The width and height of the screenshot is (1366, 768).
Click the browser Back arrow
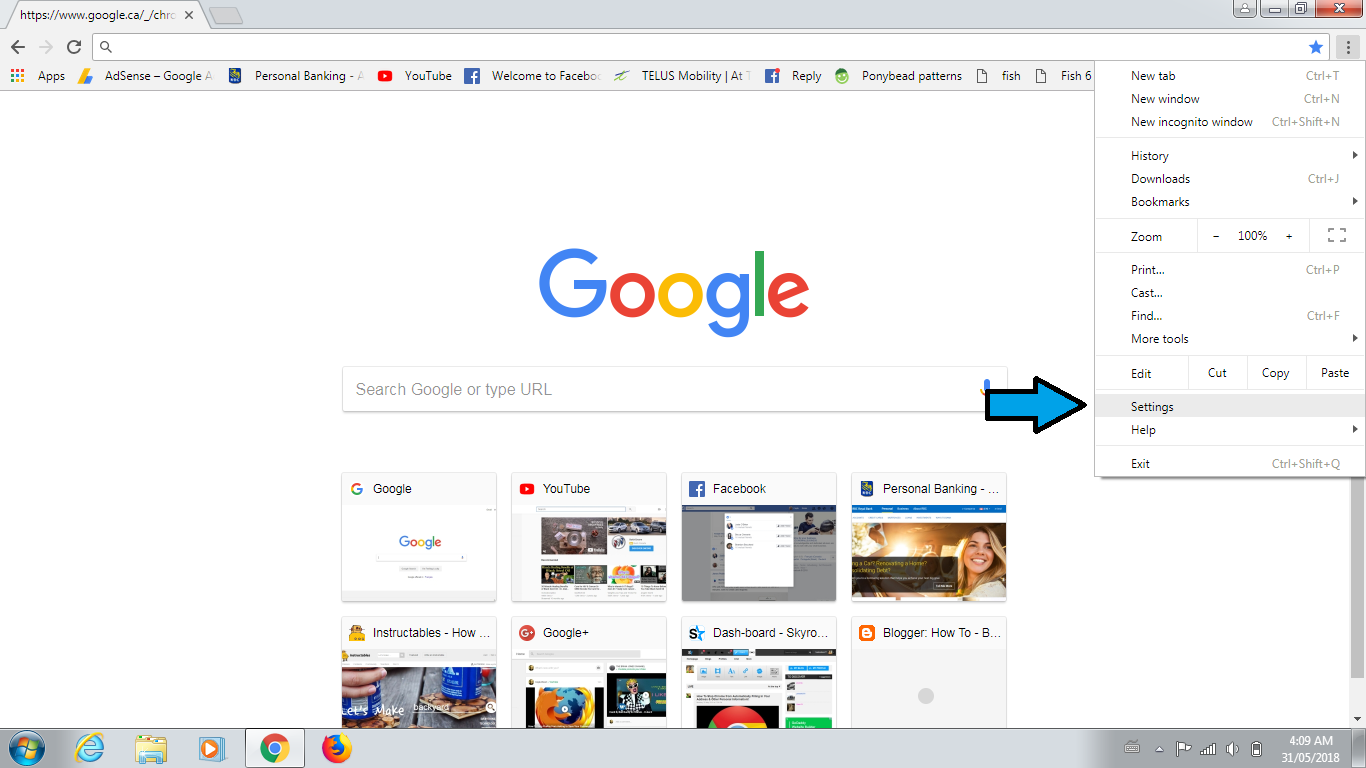click(18, 47)
